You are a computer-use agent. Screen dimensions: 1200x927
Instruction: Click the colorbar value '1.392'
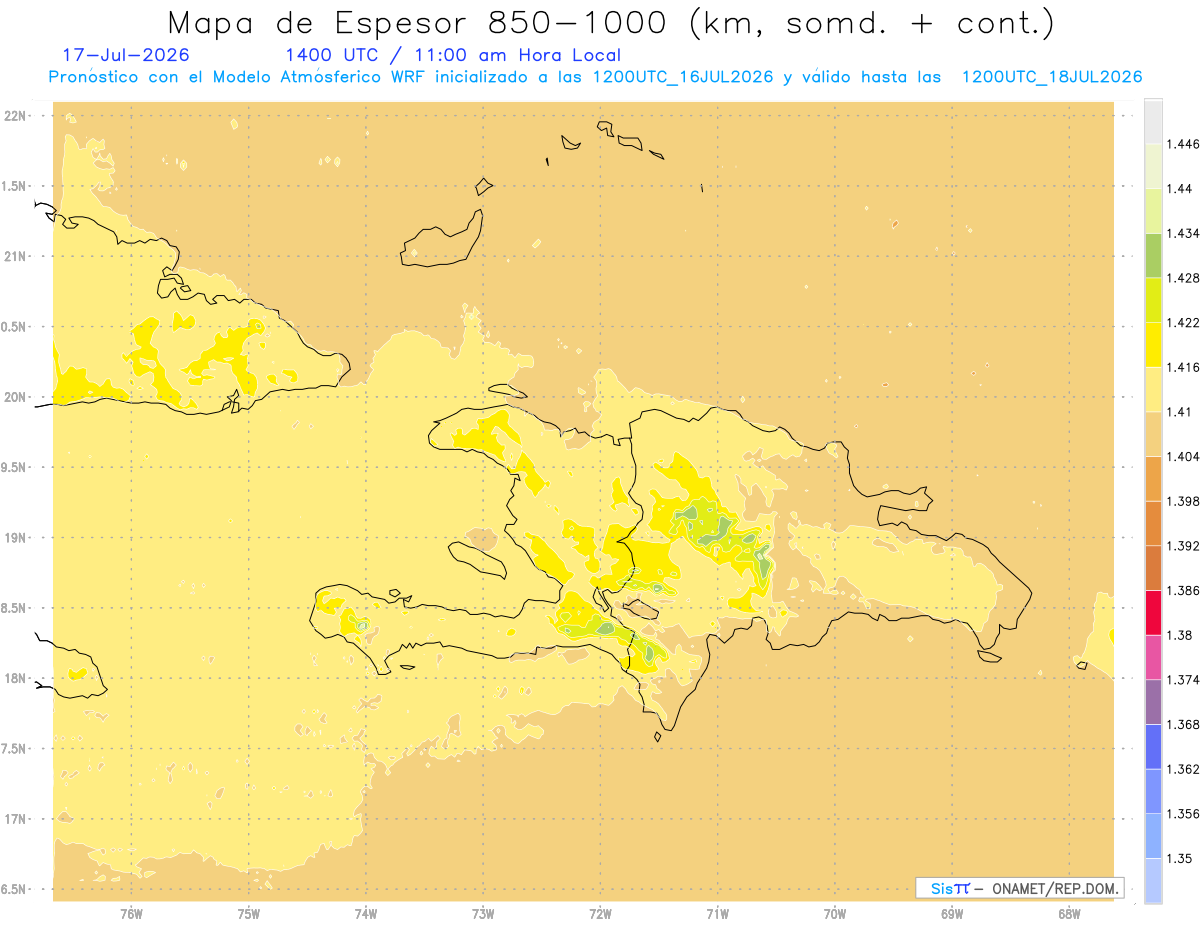[x=1182, y=546]
